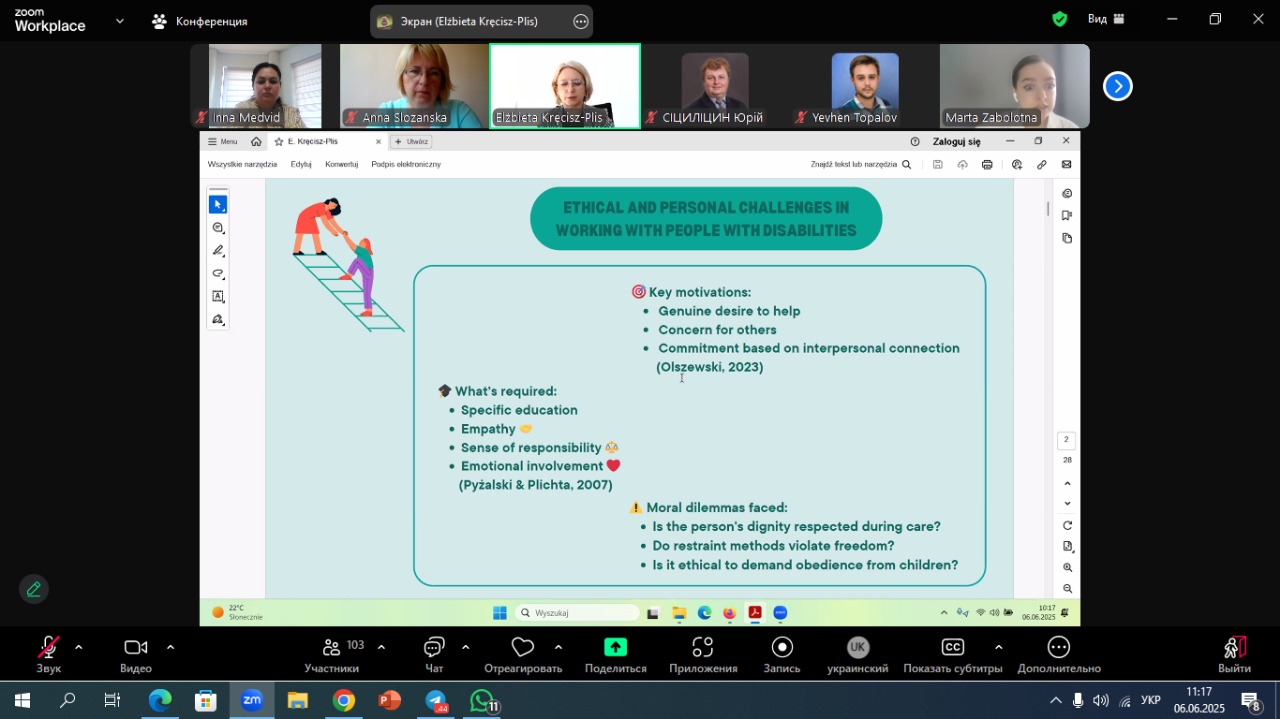
Task: Open the Вид view menu
Action: (1106, 19)
